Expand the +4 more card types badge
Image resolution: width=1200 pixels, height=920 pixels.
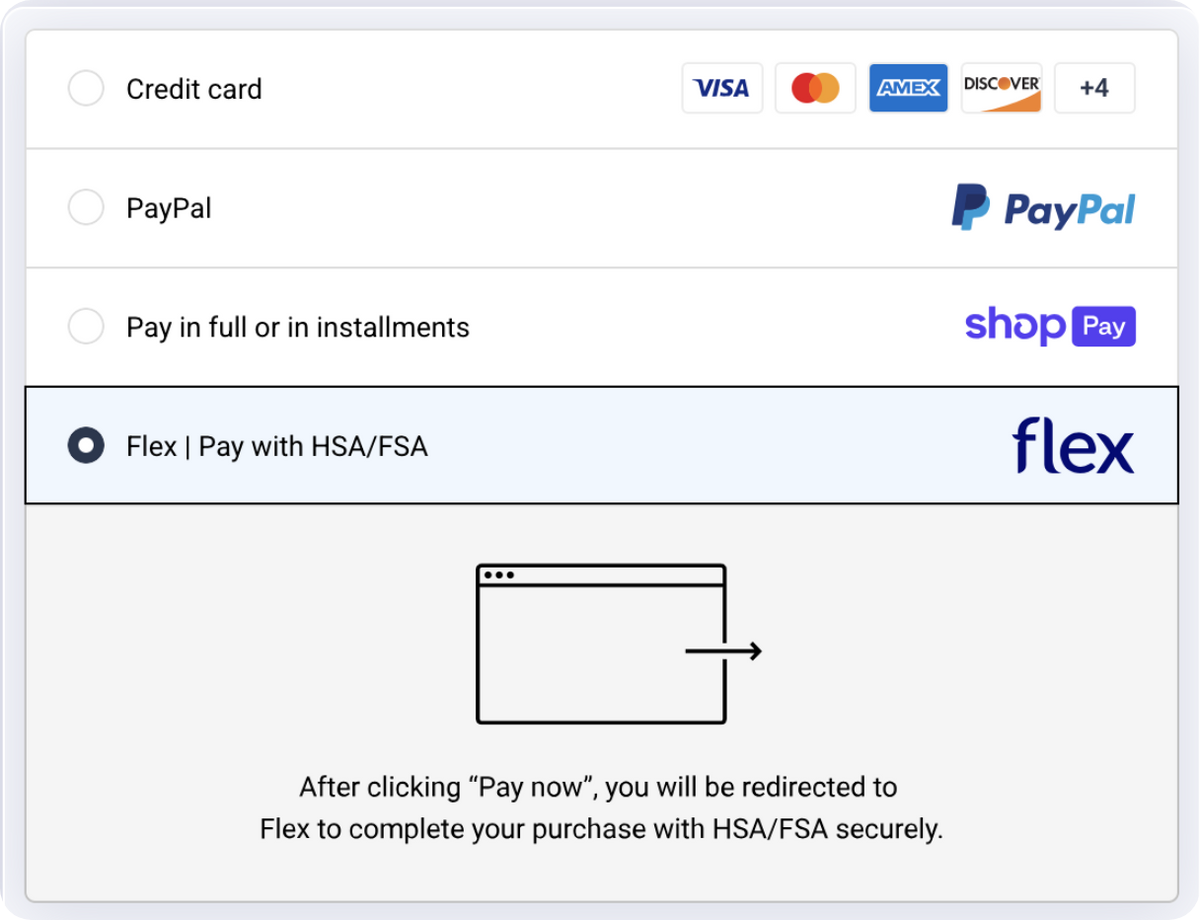[x=1094, y=88]
